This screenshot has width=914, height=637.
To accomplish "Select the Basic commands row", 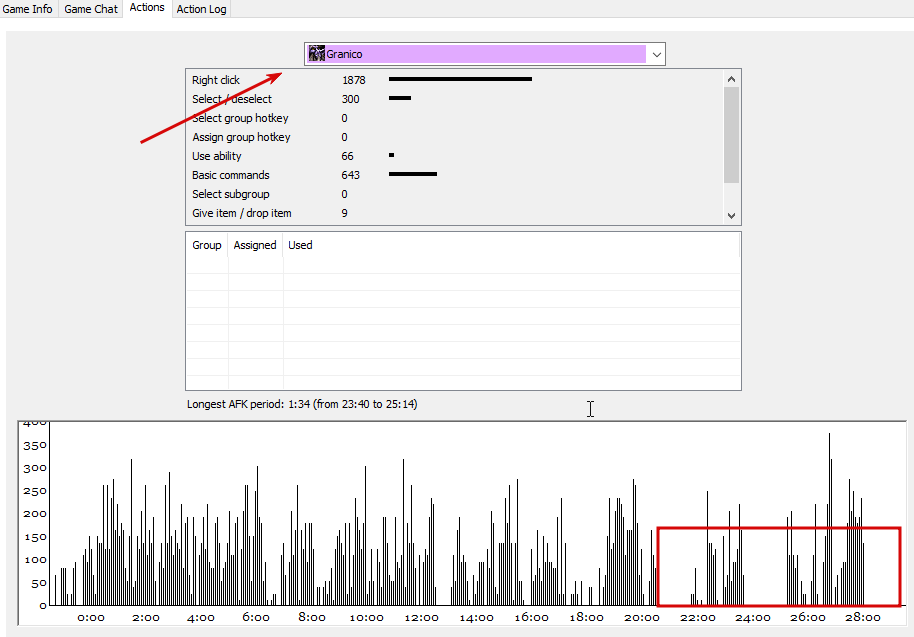I will (455, 175).
